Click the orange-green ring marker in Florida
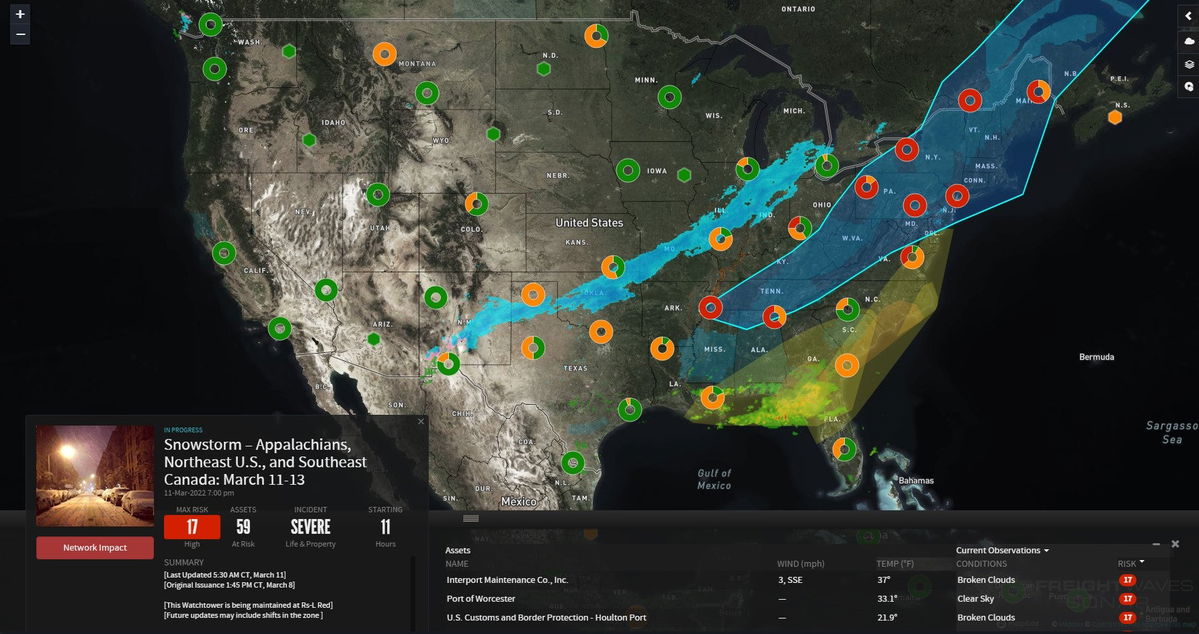Image resolution: width=1199 pixels, height=634 pixels. point(843,448)
